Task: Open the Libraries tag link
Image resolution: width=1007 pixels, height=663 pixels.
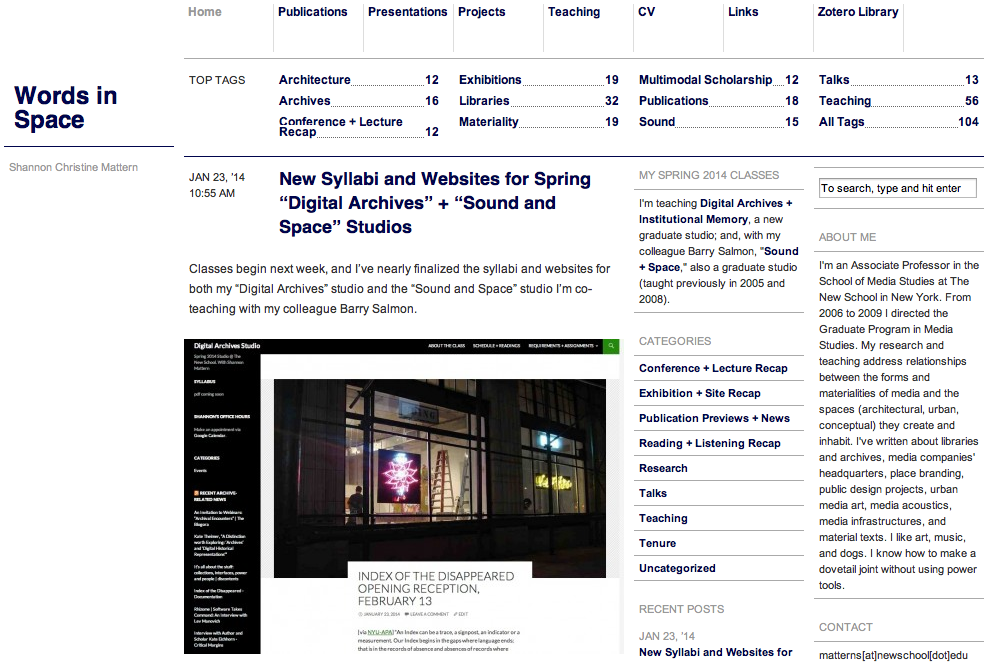Action: click(484, 101)
